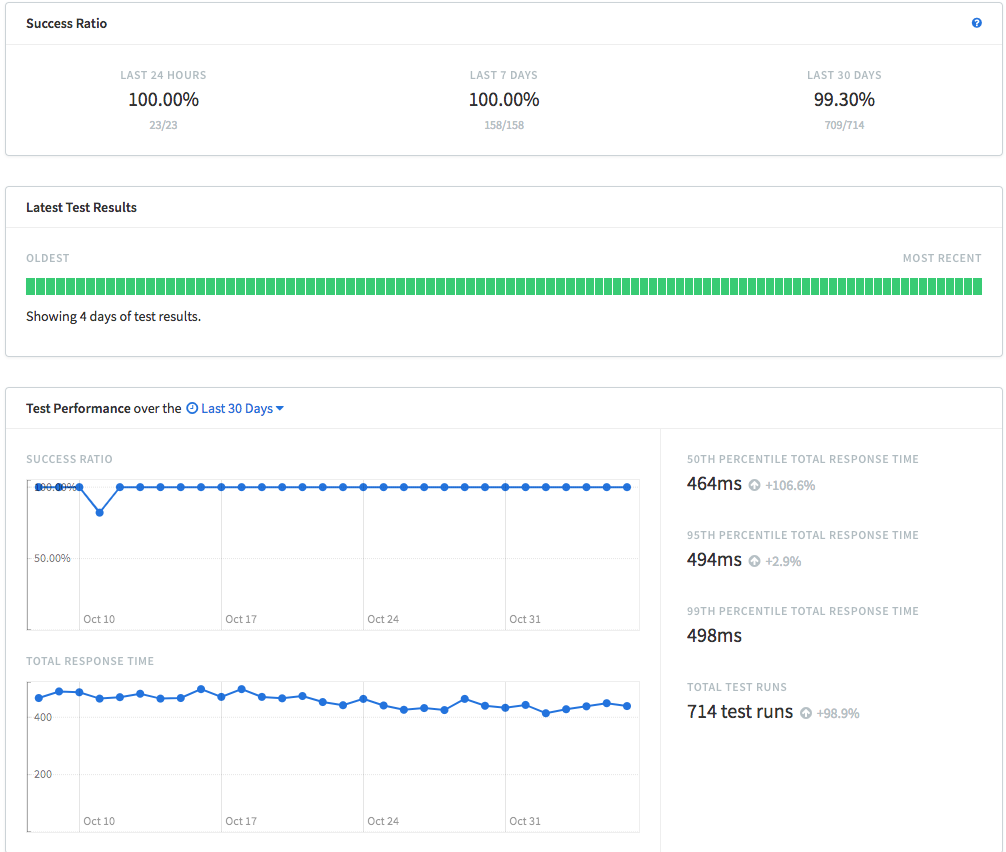The image size is (1006, 852).
Task: Open the Last 30 Days time range dropdown
Action: point(236,408)
